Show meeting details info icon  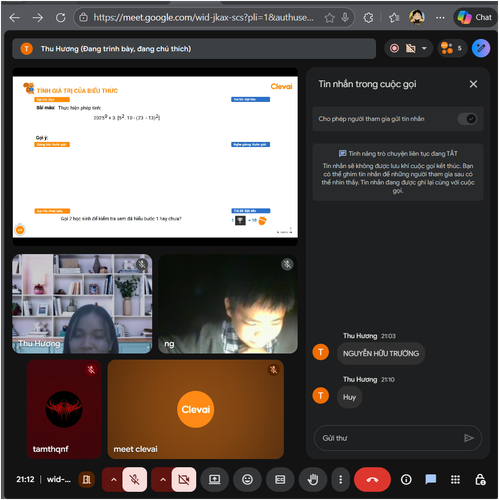tap(406, 480)
